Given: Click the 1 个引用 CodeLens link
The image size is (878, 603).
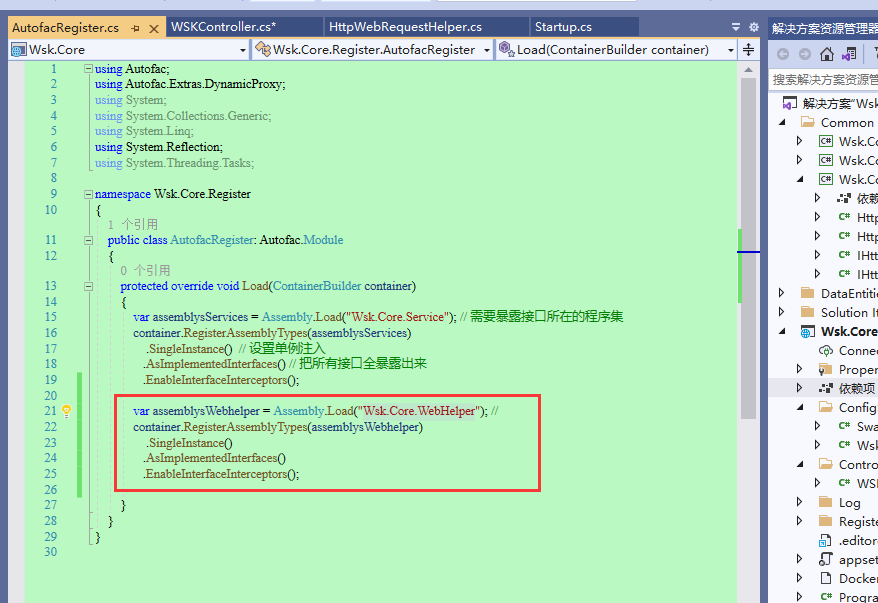Looking at the screenshot, I should coord(135,225).
